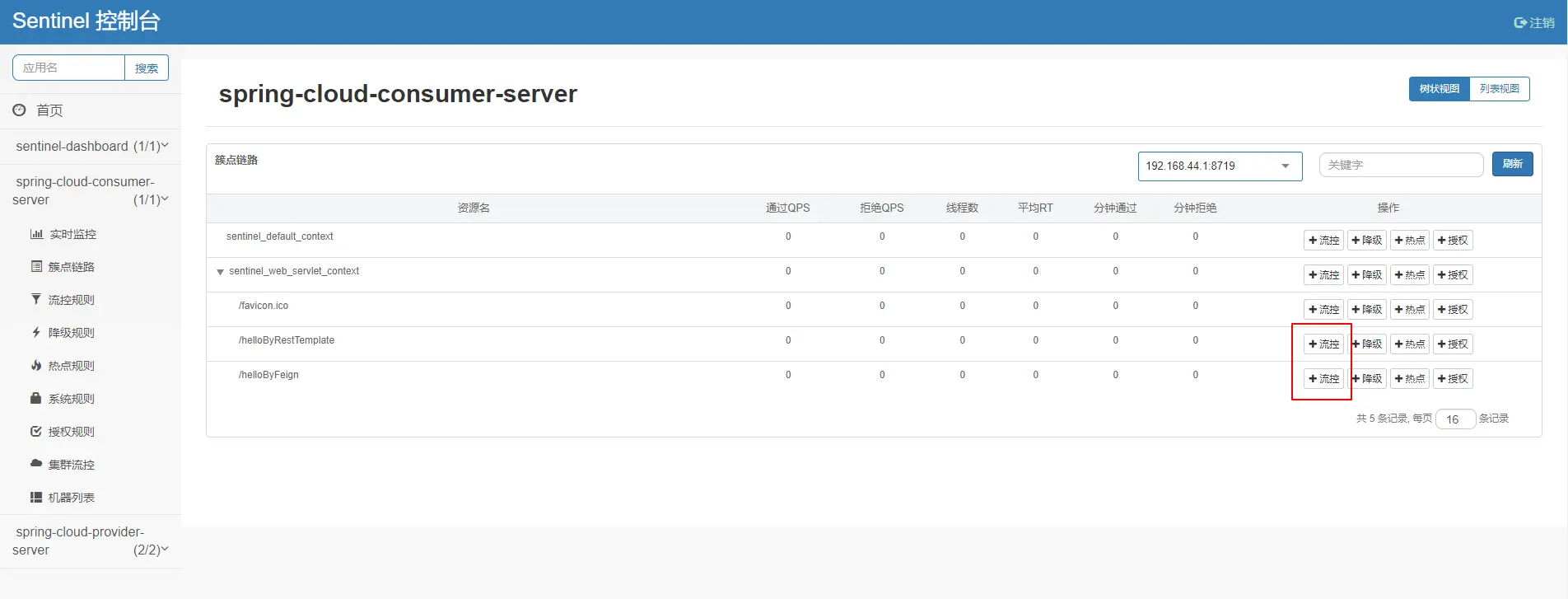The width and height of the screenshot is (1568, 599).
Task: Add 流控 rule for /helloByFeign
Action: [x=1323, y=378]
